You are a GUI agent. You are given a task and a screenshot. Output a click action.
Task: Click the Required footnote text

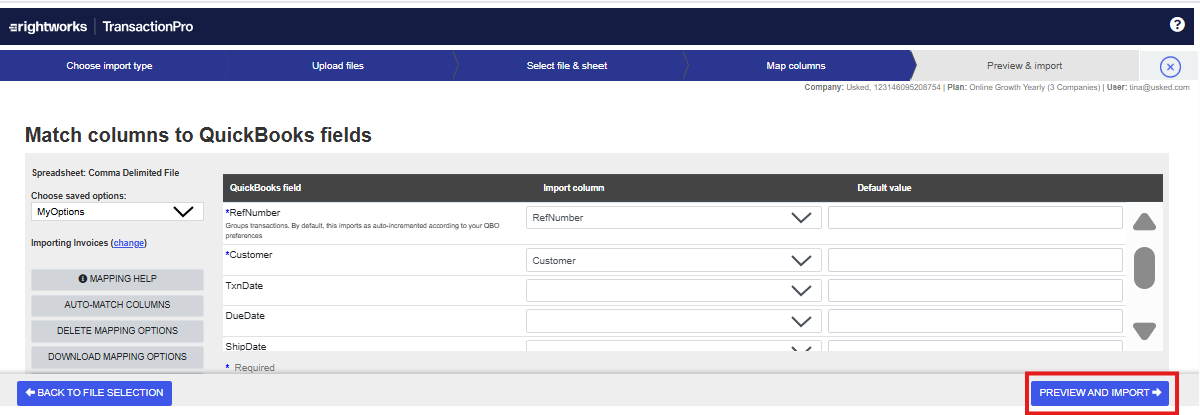pos(250,368)
